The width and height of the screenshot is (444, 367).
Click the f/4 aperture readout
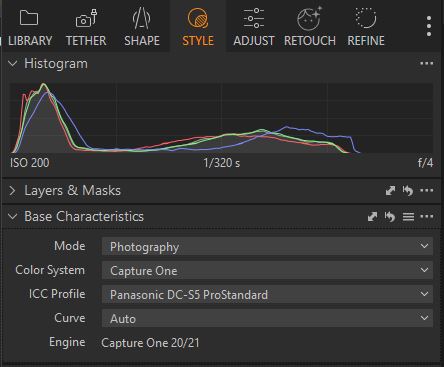(425, 163)
